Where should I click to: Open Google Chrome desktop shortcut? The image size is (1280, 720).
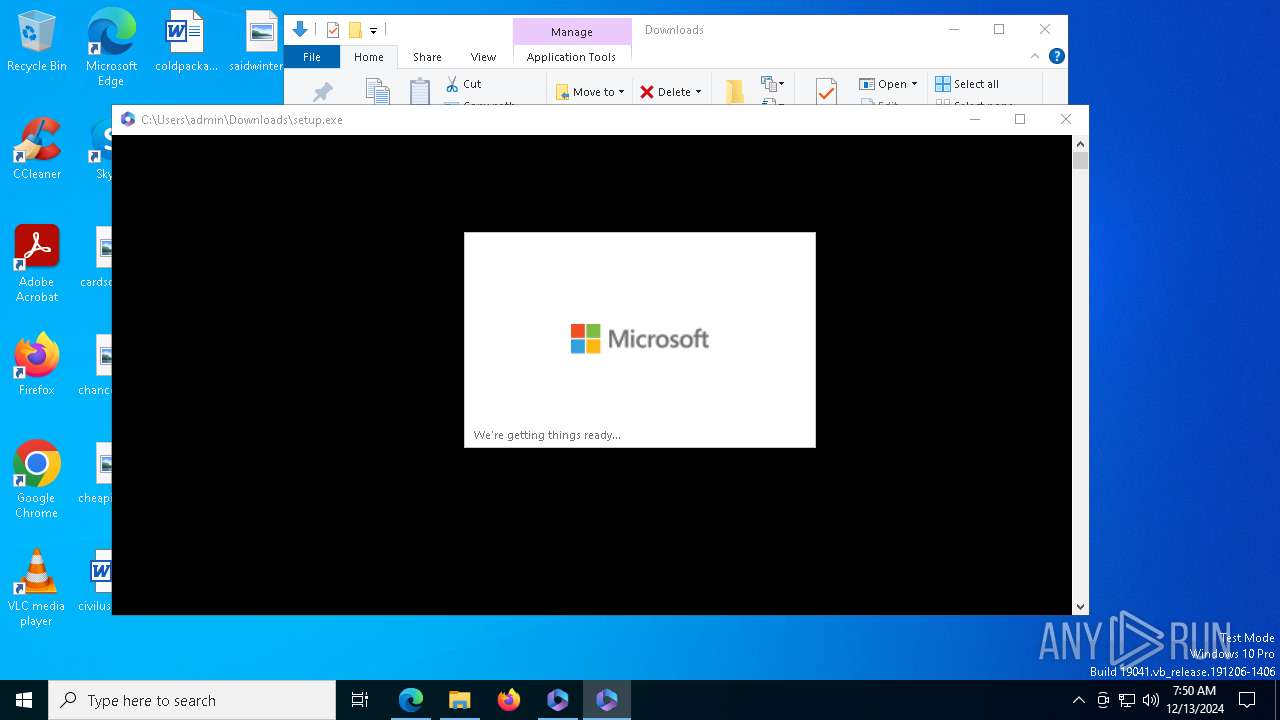click(x=37, y=480)
